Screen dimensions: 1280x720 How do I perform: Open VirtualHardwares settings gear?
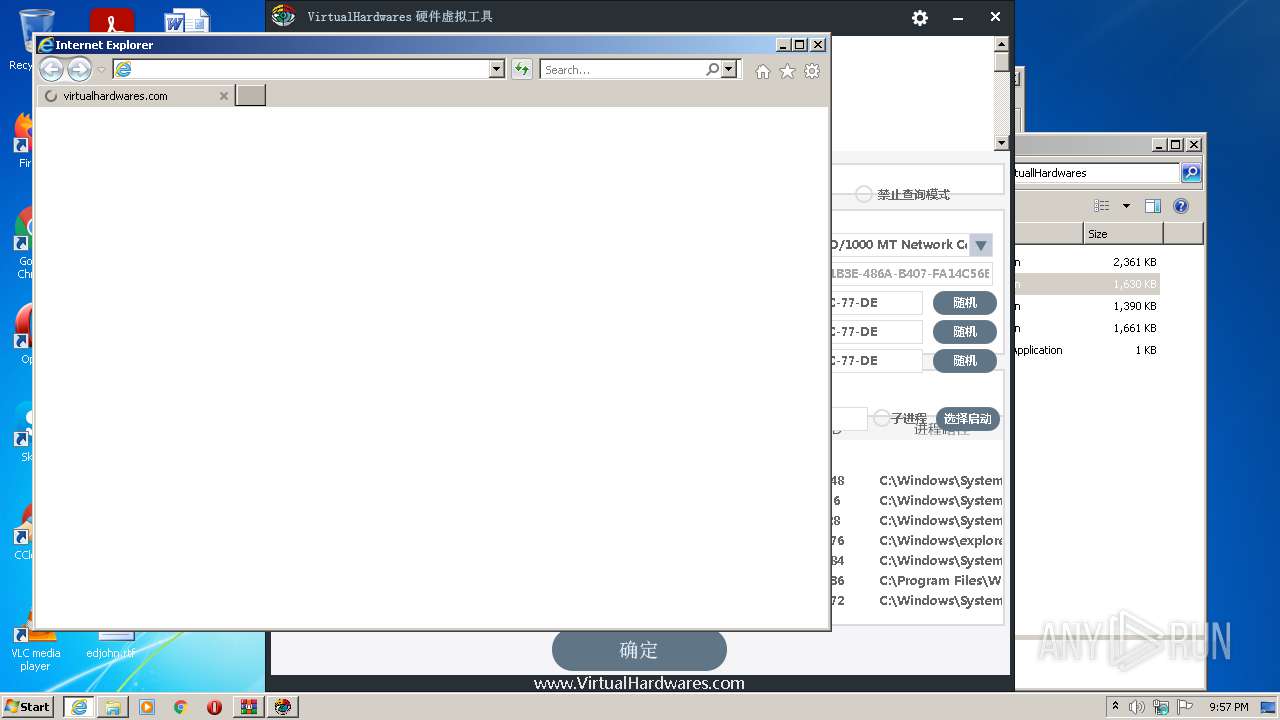coord(920,17)
